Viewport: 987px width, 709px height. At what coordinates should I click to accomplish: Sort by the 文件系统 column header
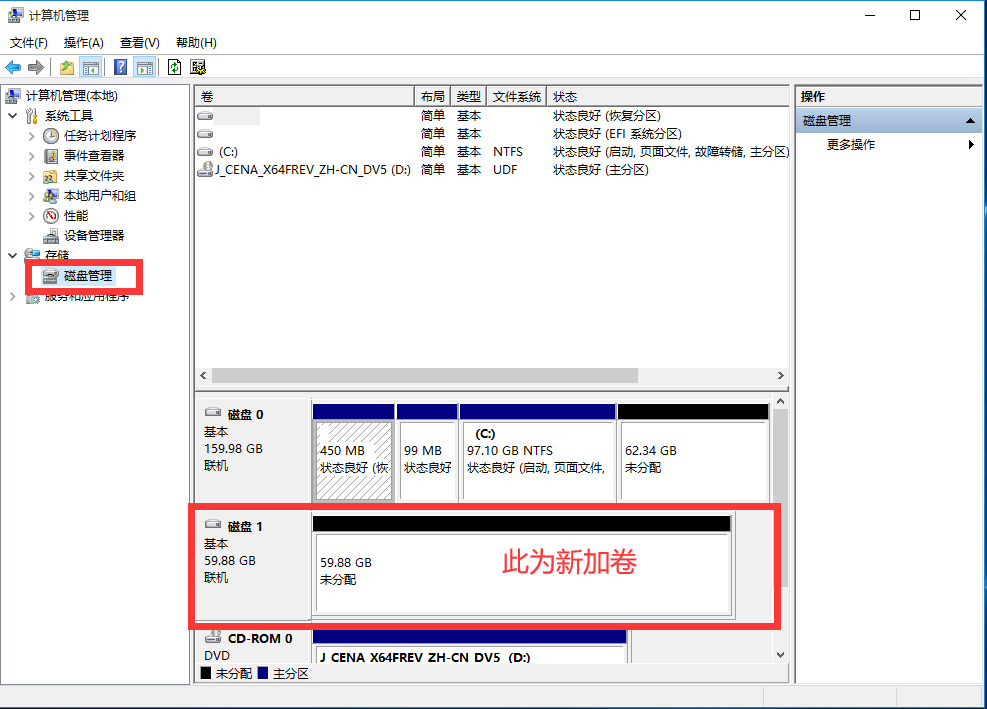(x=517, y=97)
